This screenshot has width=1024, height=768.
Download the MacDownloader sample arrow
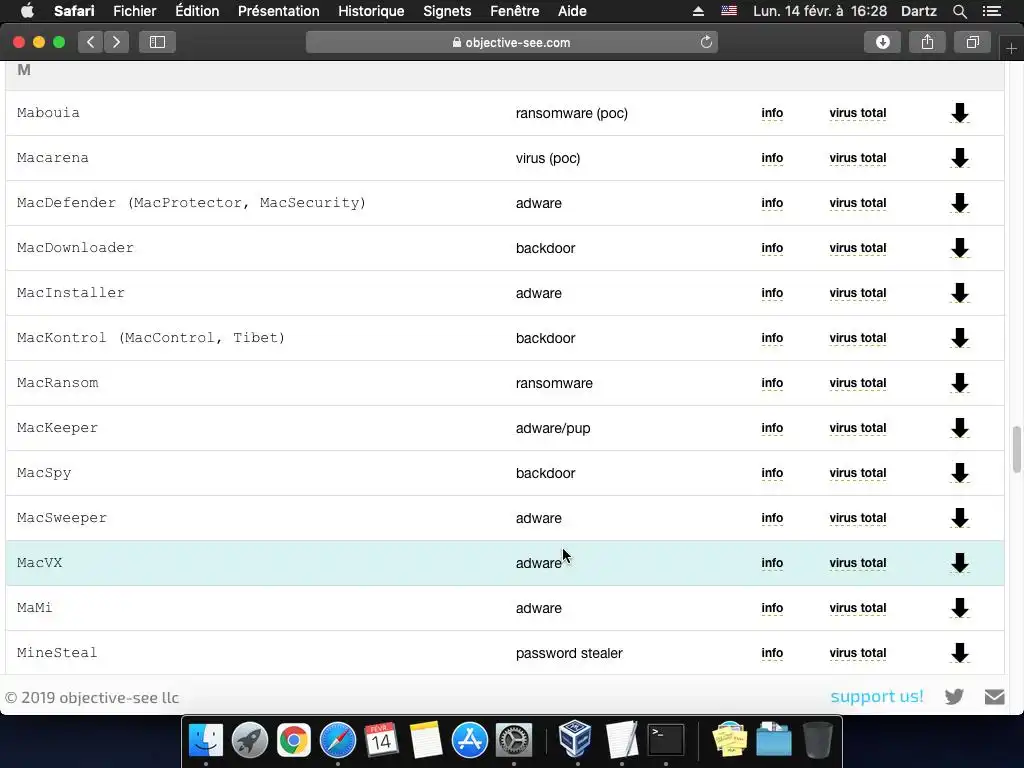959,248
